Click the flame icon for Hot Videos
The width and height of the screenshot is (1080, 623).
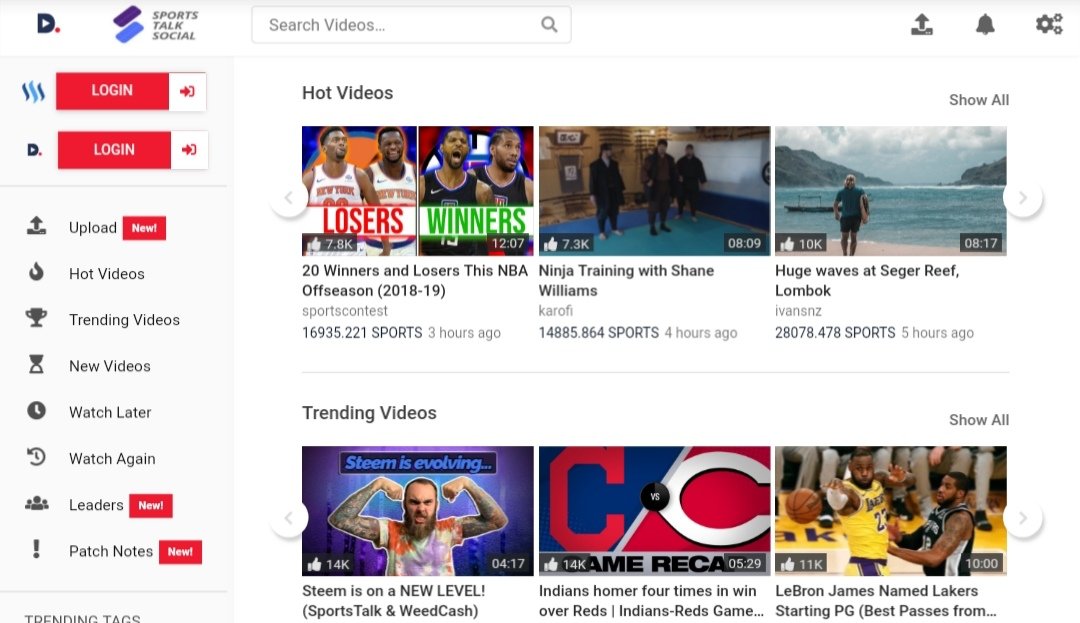37,272
